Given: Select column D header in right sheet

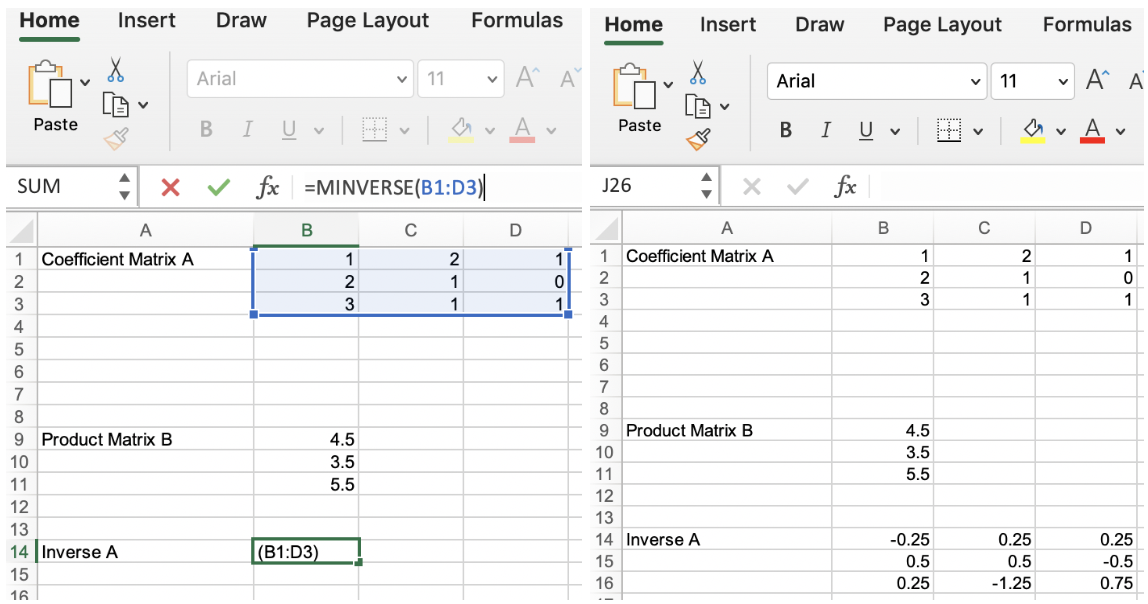Looking at the screenshot, I should (1085, 228).
